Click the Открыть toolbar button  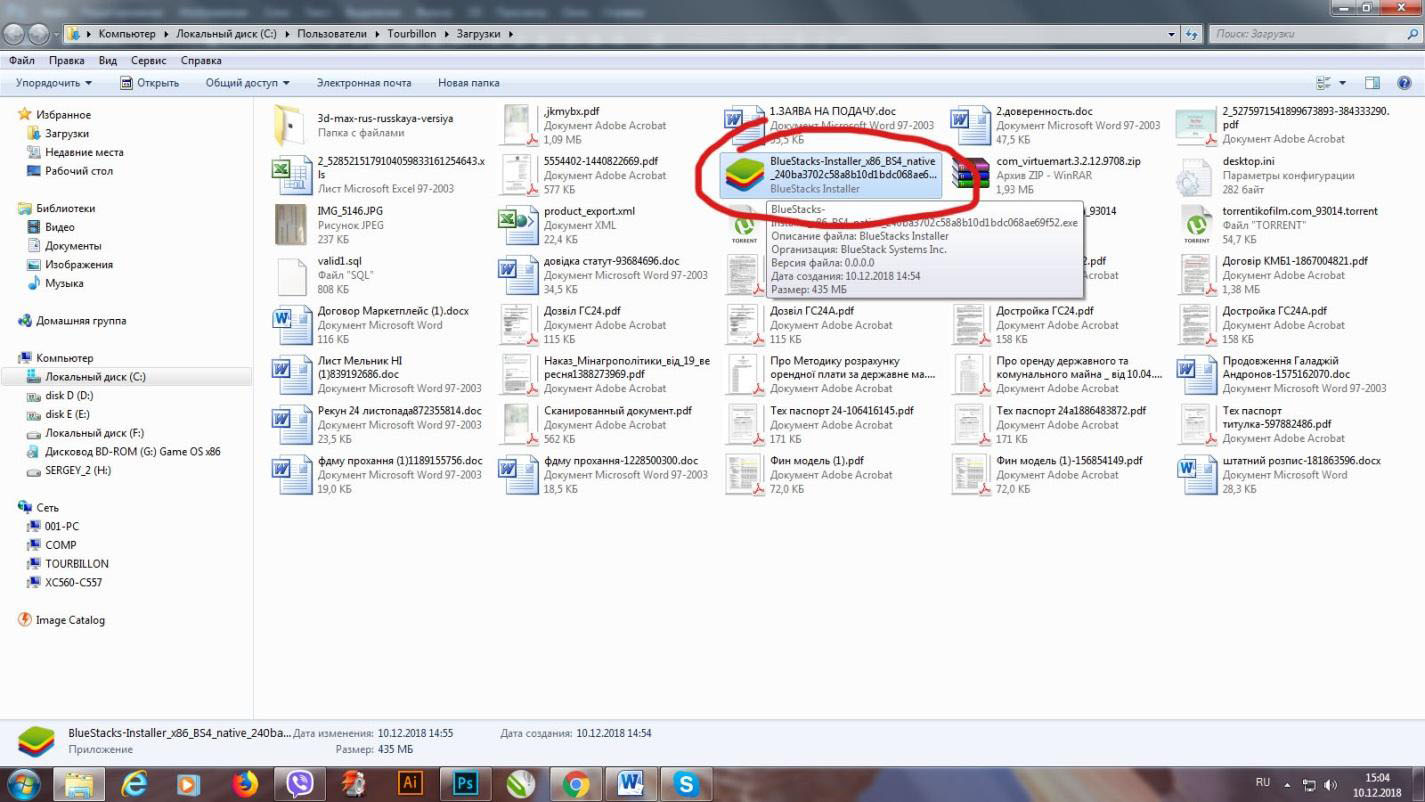[149, 83]
